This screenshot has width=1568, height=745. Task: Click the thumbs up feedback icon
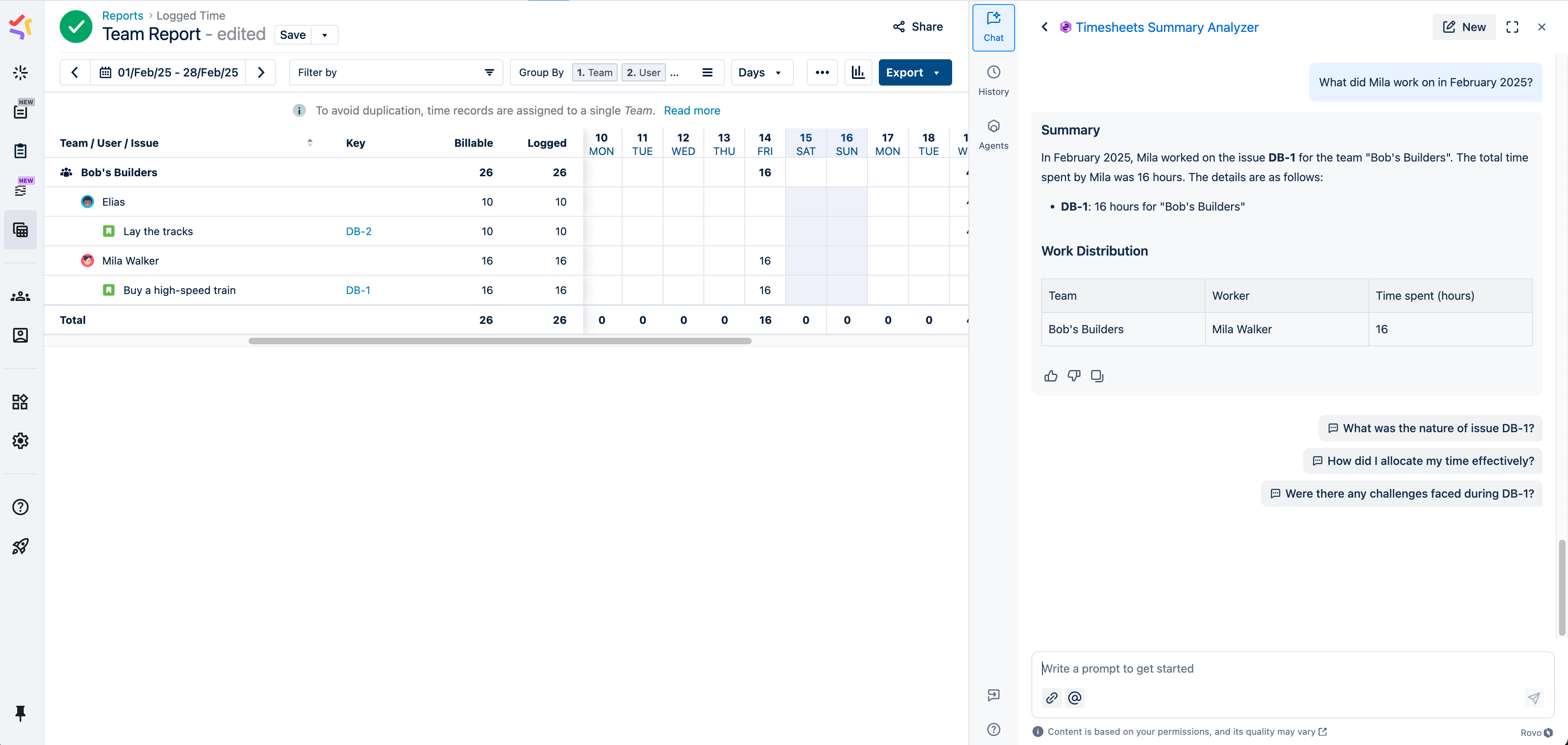point(1051,375)
